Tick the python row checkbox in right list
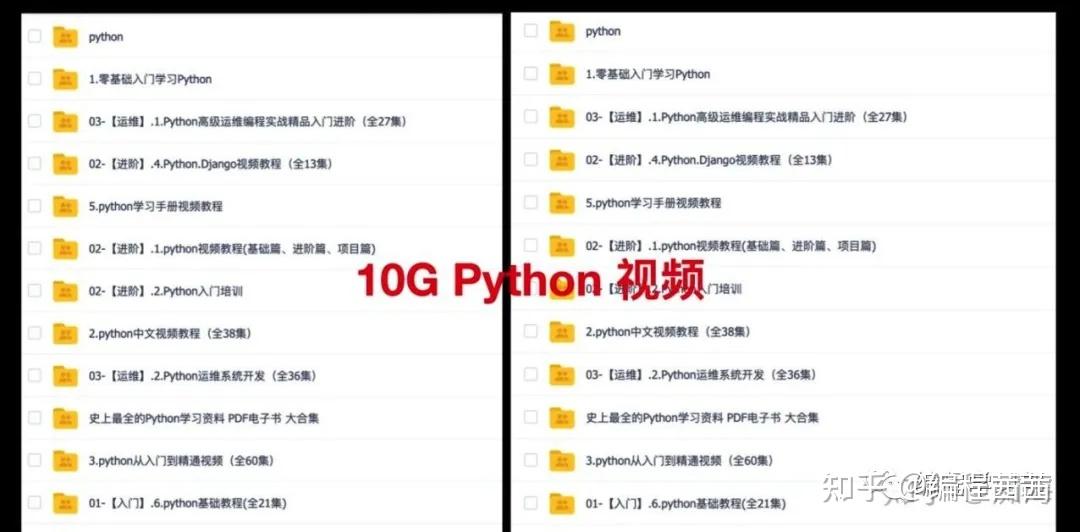Screen dimensions: 1080x532 click(x=530, y=30)
